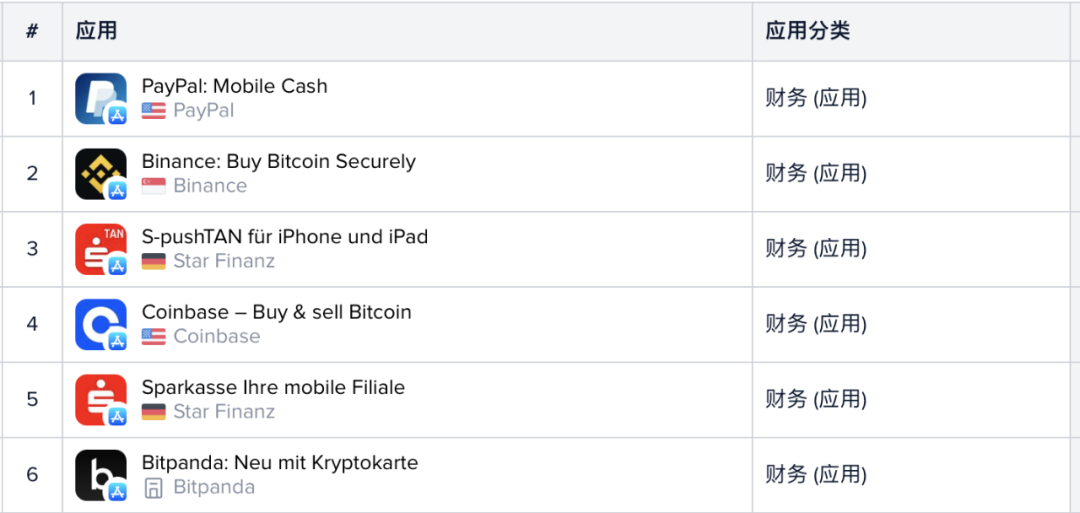Open the Binance app icon

(101, 174)
